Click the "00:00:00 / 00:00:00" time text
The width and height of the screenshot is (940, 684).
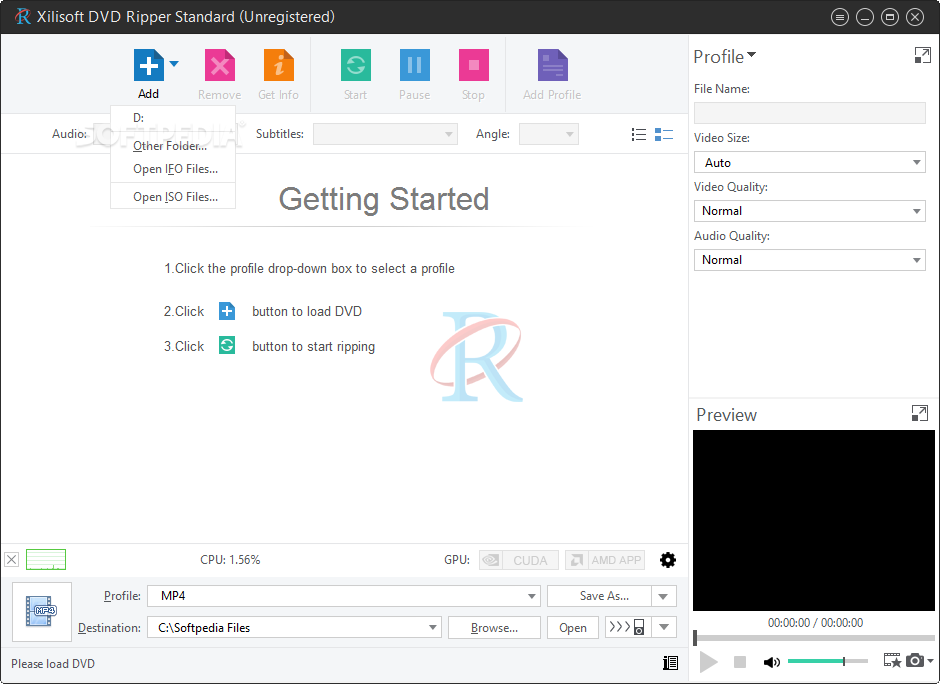click(x=815, y=623)
